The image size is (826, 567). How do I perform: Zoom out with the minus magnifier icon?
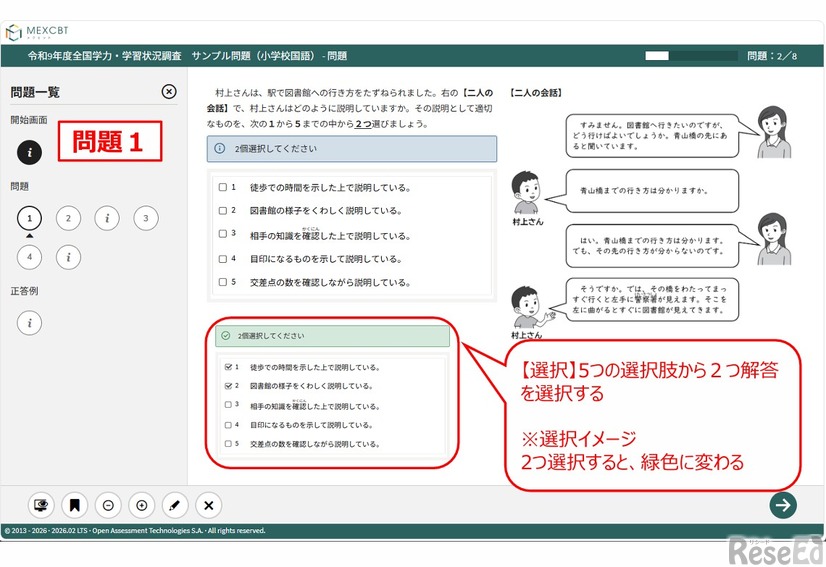pos(108,505)
